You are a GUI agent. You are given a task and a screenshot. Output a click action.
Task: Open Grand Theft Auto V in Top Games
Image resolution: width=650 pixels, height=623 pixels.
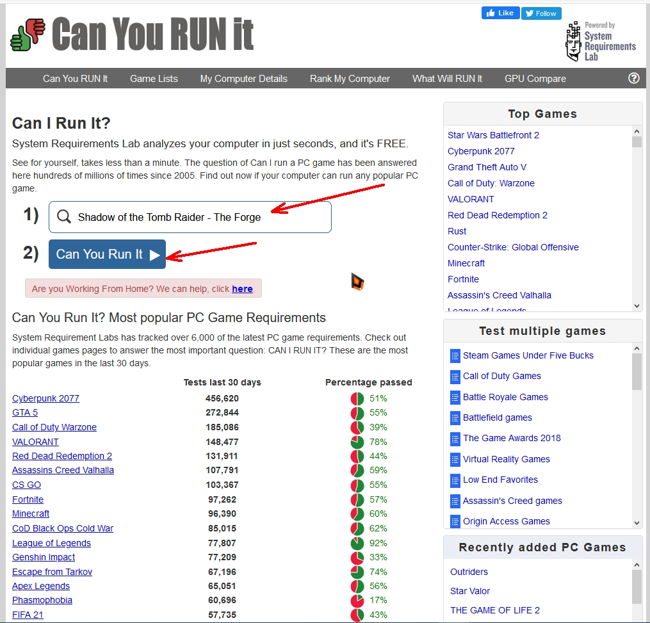(487, 167)
